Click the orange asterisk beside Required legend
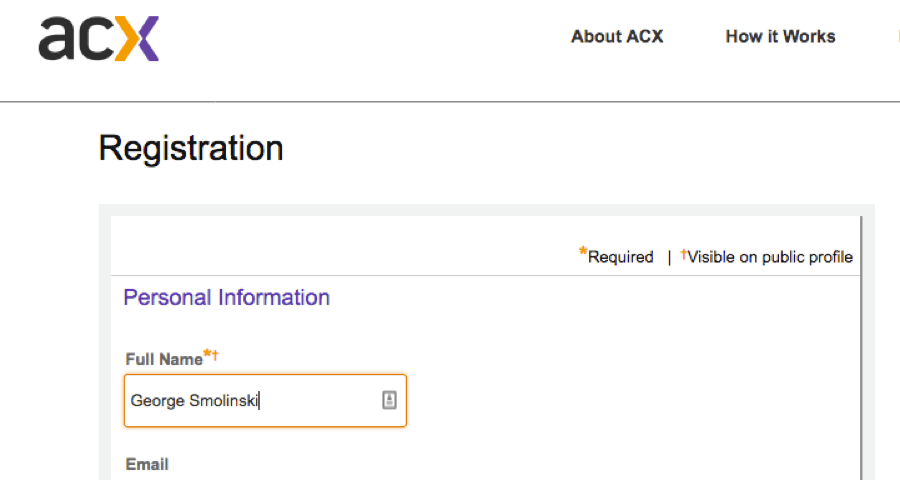 (583, 254)
